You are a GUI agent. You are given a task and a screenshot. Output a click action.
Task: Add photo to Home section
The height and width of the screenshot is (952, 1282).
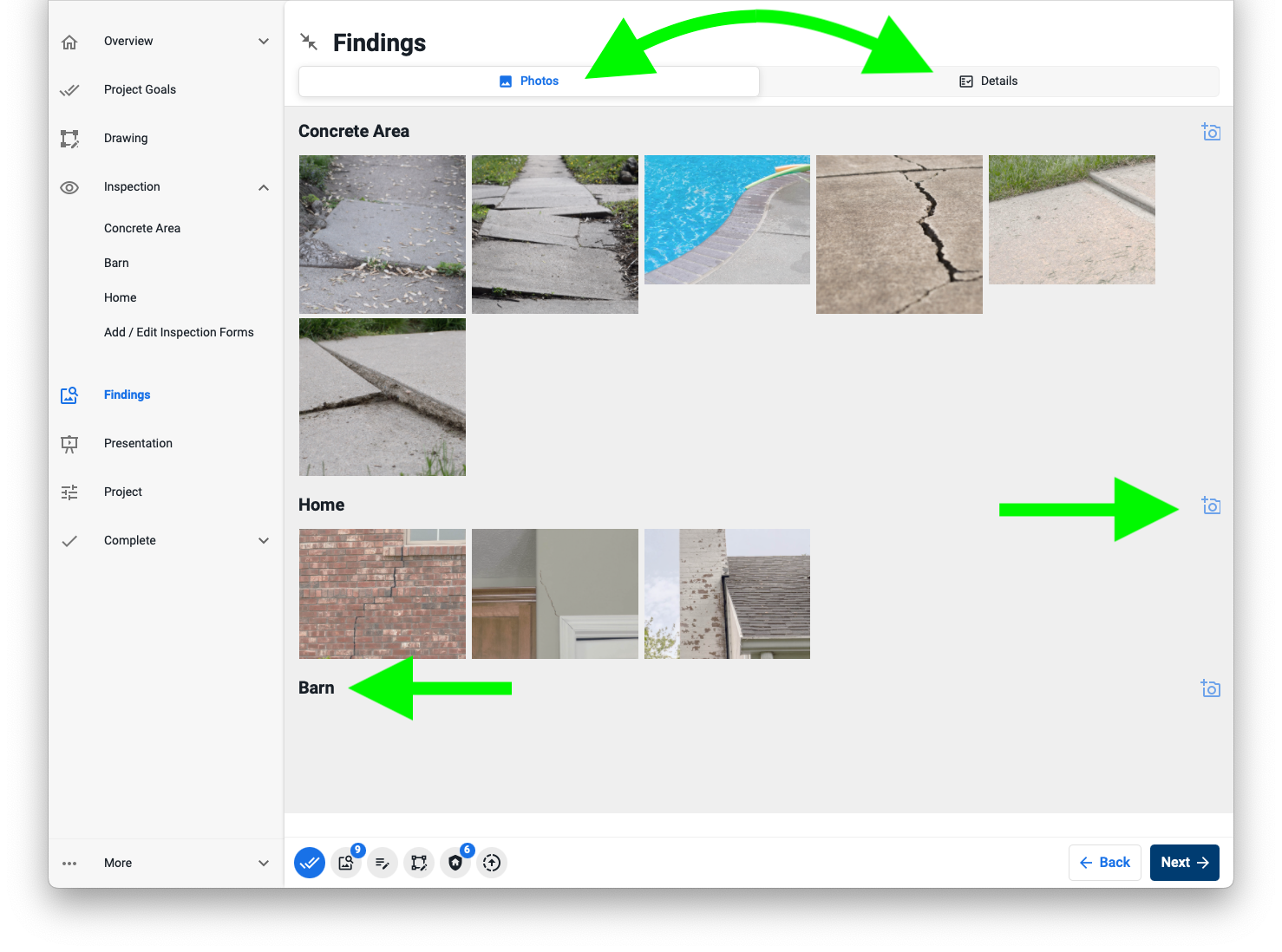[1211, 505]
